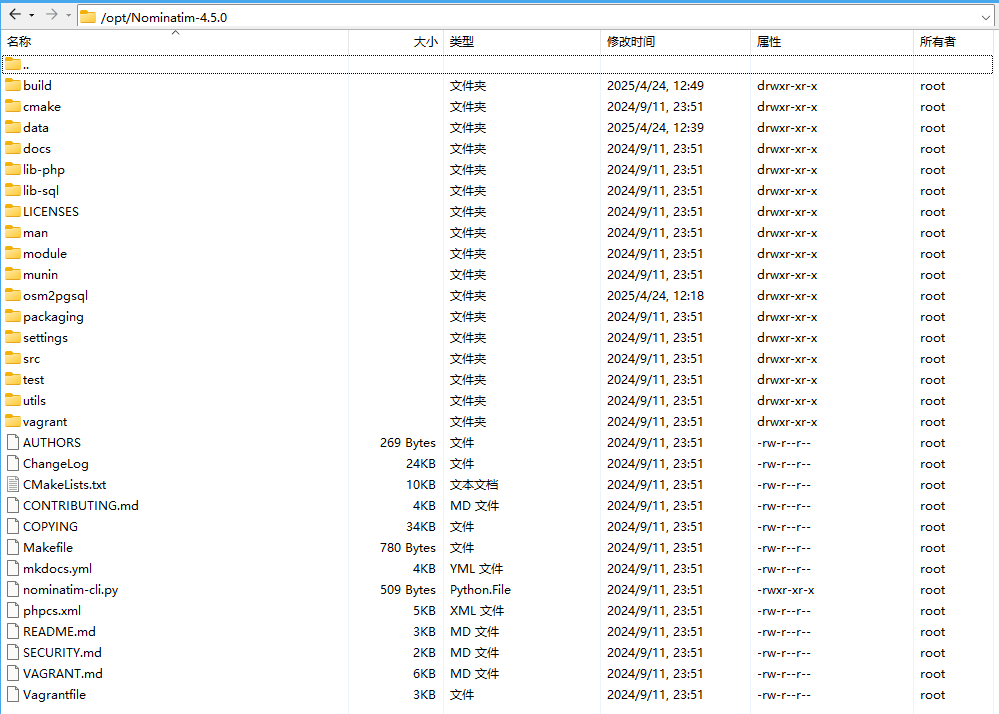This screenshot has height=714, width=999.
Task: Select the utils folder icon
Action: click(13, 400)
